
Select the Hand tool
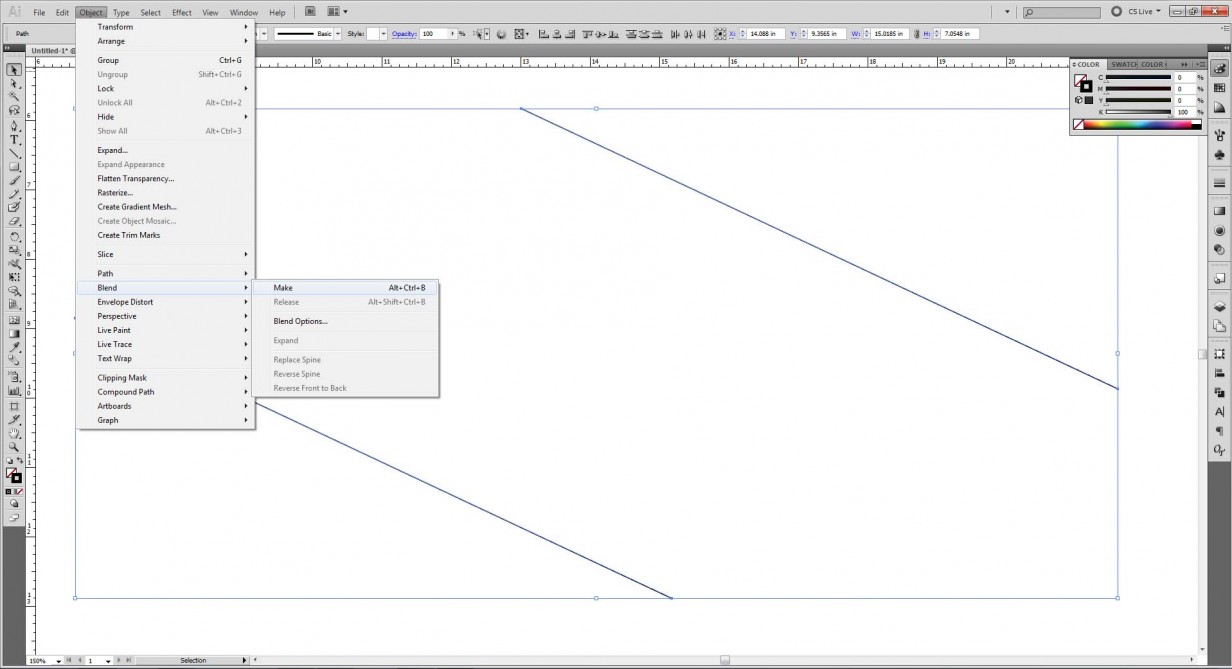[x=14, y=433]
